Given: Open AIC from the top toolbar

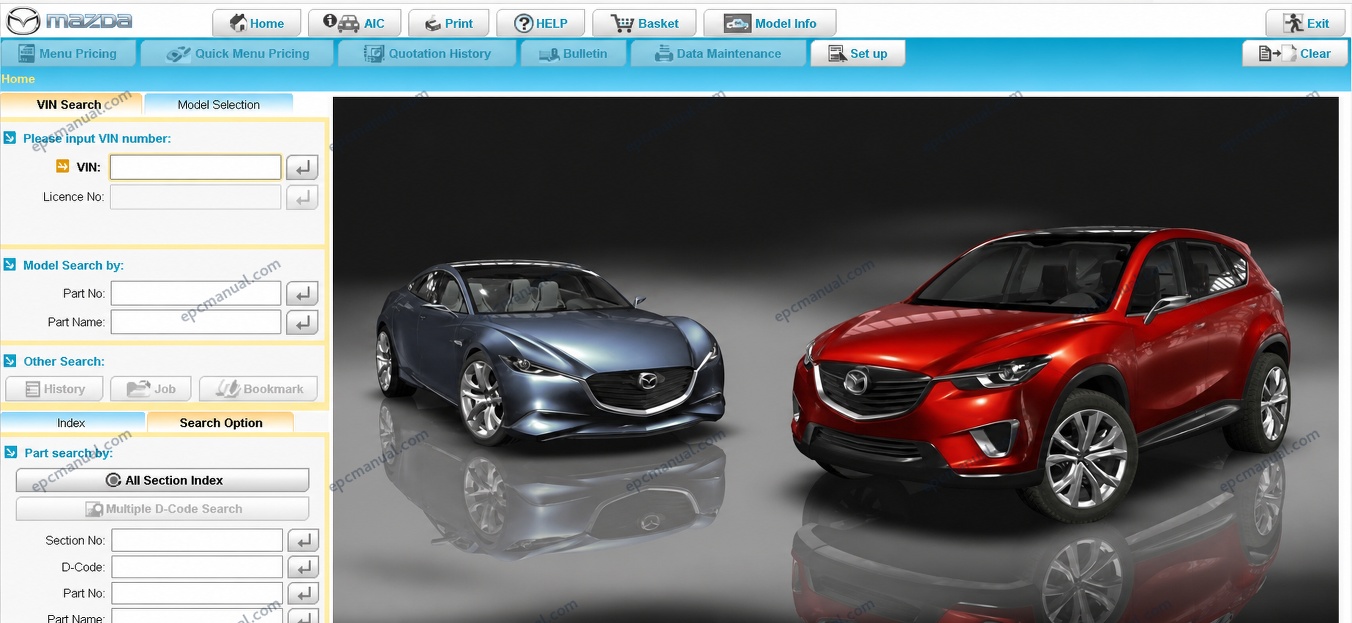Looking at the screenshot, I should 354,23.
